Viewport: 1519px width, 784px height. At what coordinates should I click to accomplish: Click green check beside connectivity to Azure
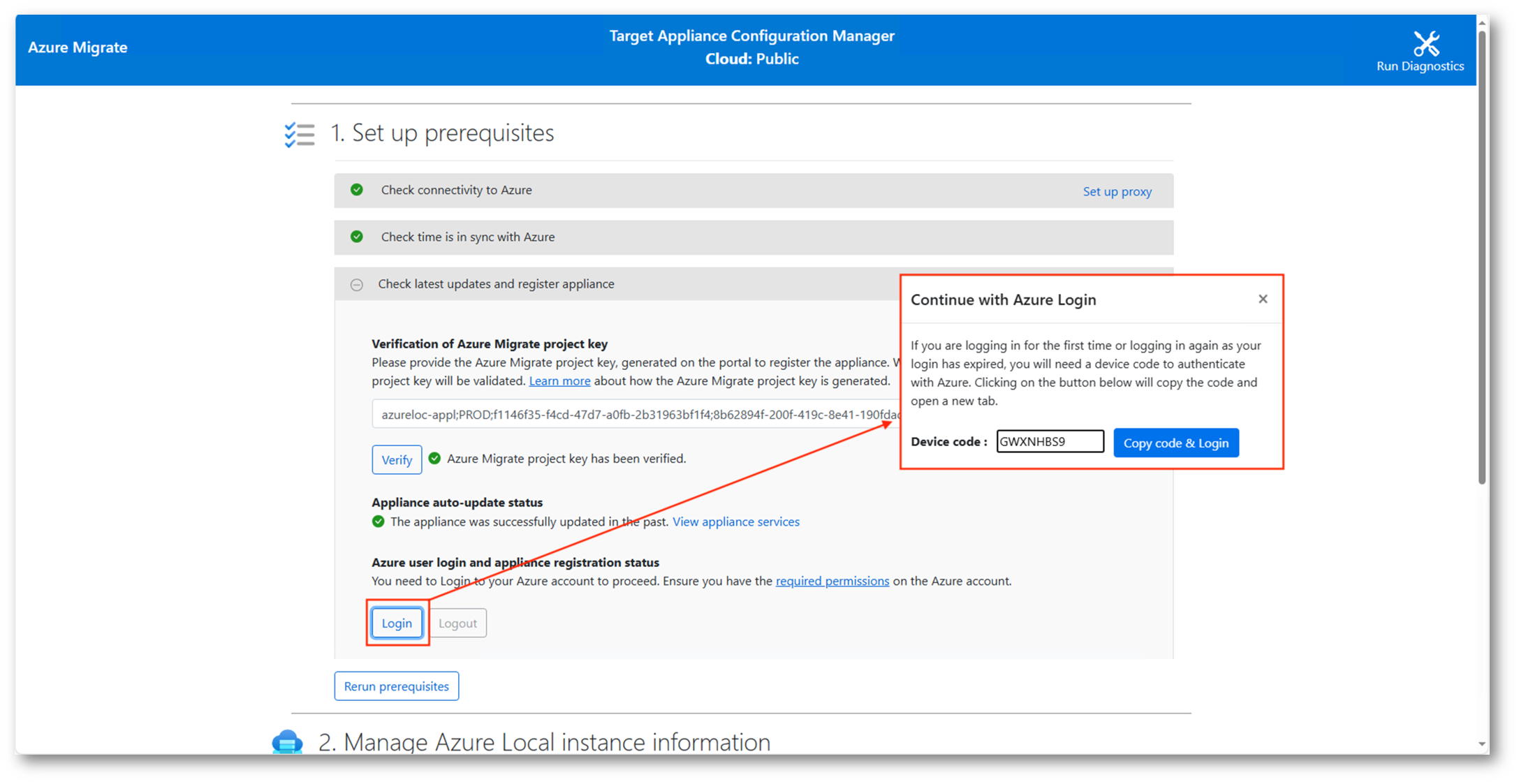click(357, 190)
